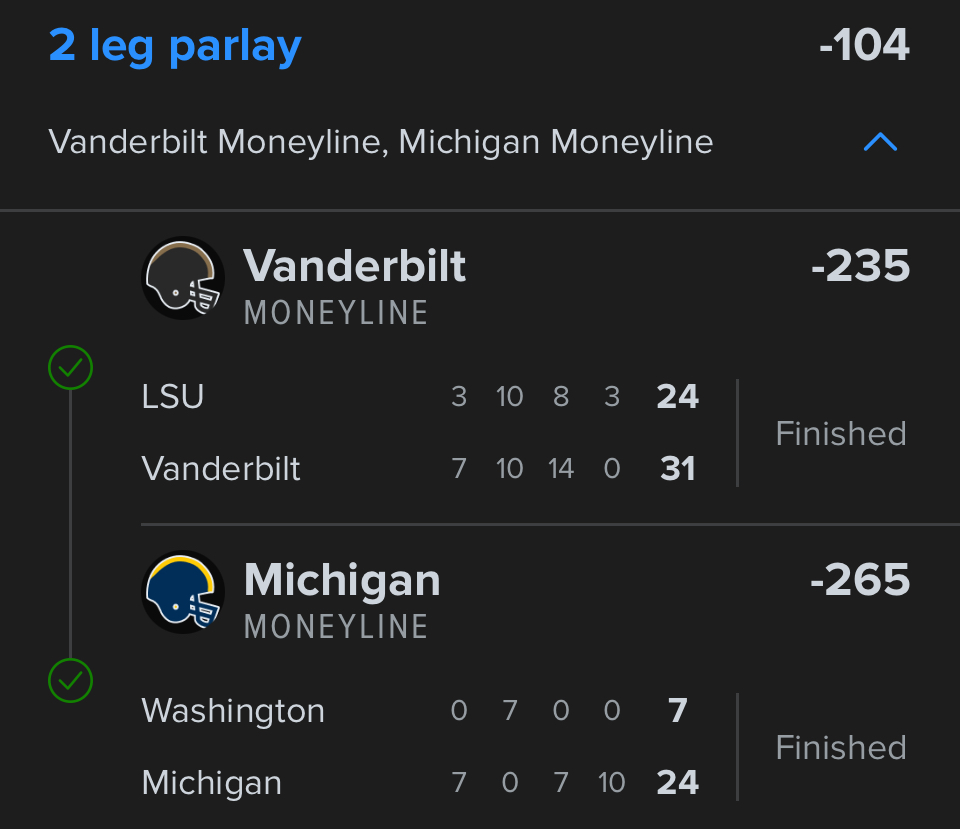
Task: Tap the -265 Michigan moneyline odds
Action: pyautogui.click(x=860, y=580)
